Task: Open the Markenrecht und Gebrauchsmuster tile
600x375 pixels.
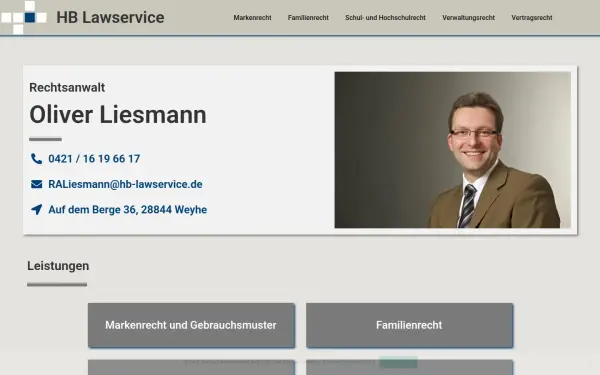Action: (x=191, y=325)
